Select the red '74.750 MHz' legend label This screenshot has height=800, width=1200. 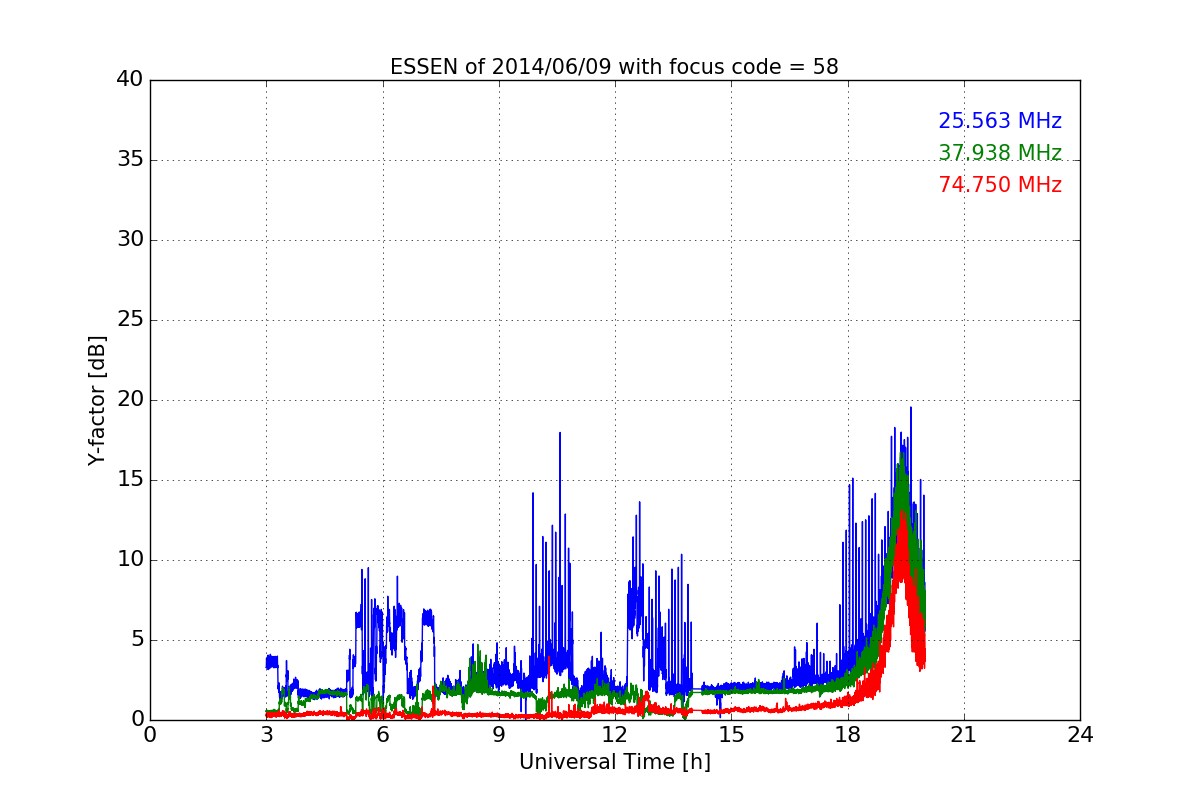pos(1000,185)
